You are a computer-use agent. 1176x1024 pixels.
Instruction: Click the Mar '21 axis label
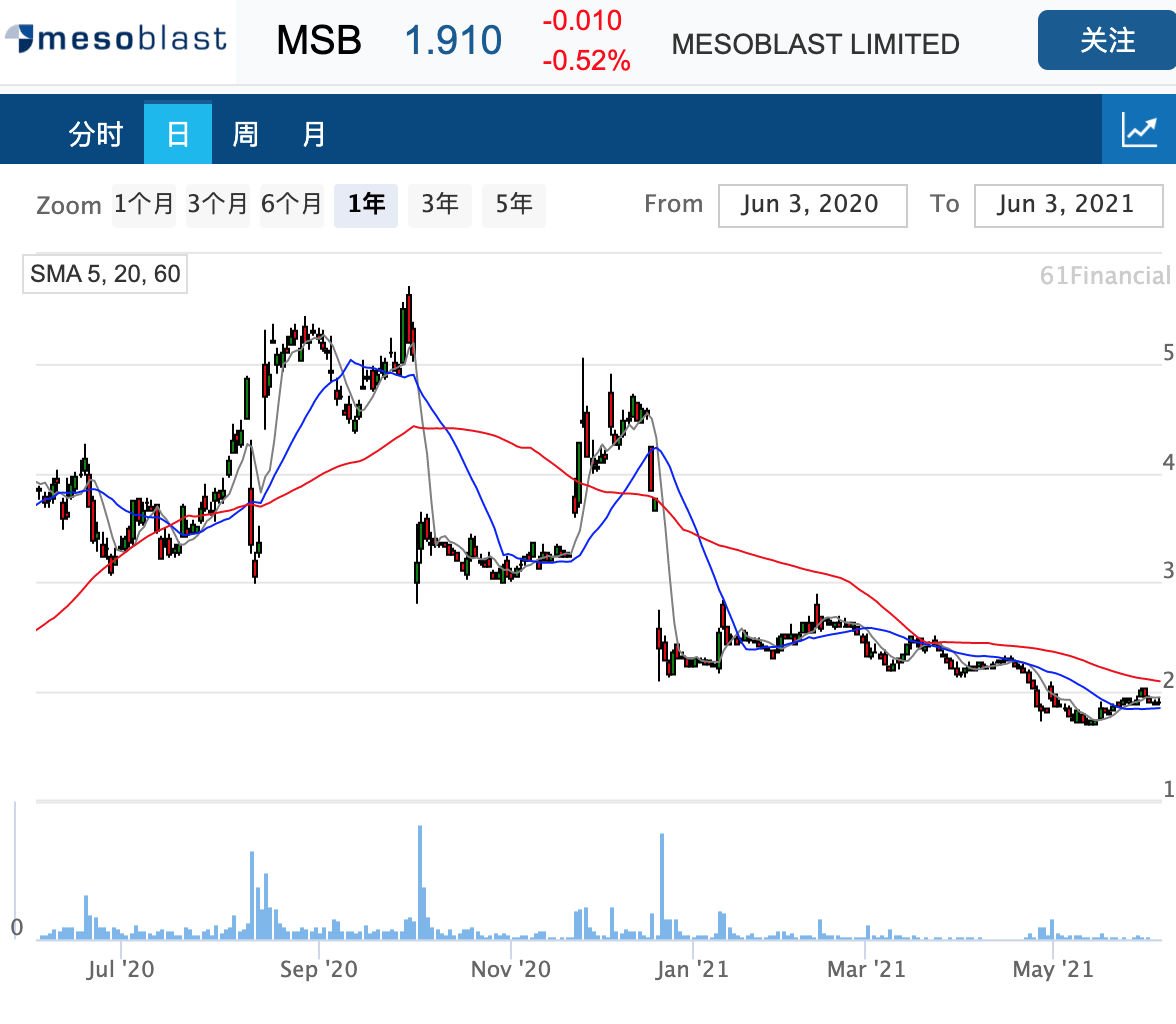(866, 969)
